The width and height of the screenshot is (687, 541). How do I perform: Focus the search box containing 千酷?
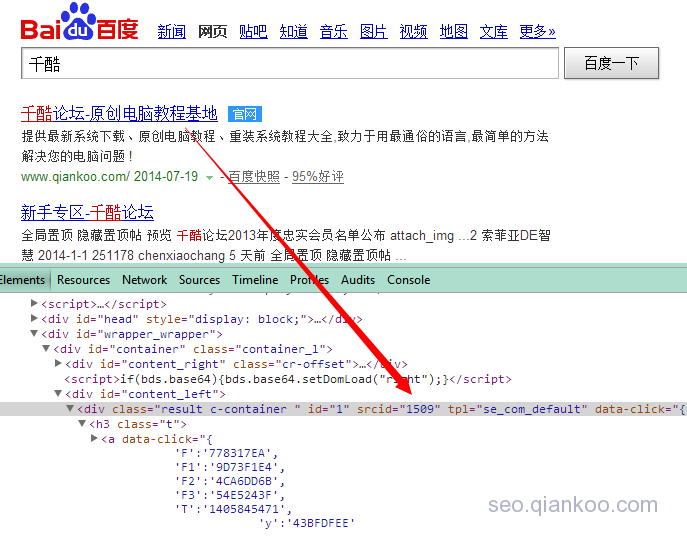[290, 64]
